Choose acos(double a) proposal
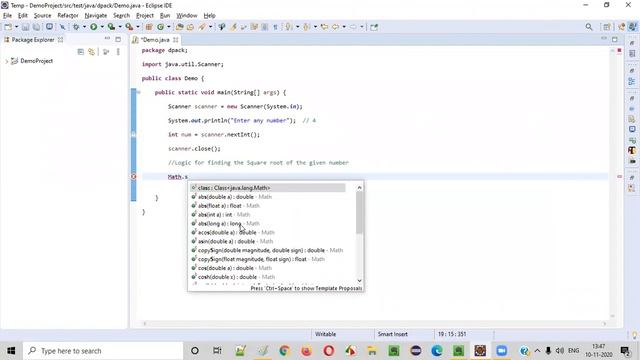The height and width of the screenshot is (360, 640). pos(269,232)
